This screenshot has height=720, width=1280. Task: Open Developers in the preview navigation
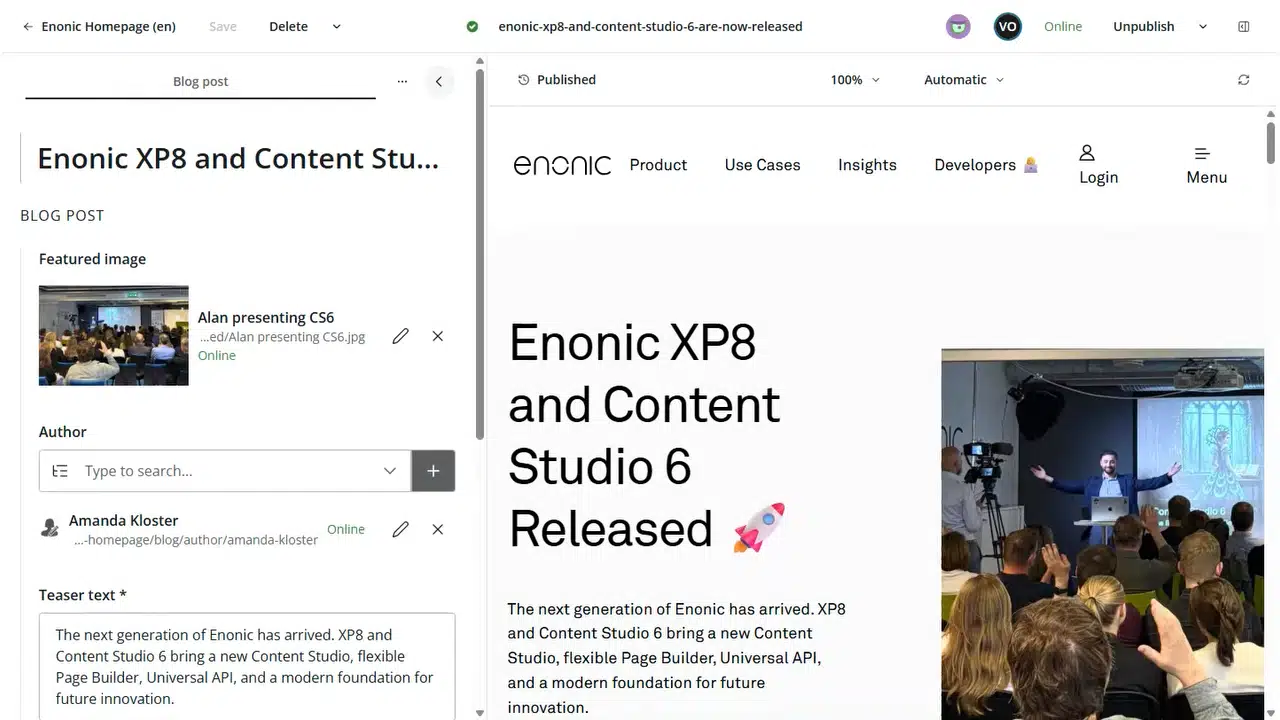tap(986, 165)
